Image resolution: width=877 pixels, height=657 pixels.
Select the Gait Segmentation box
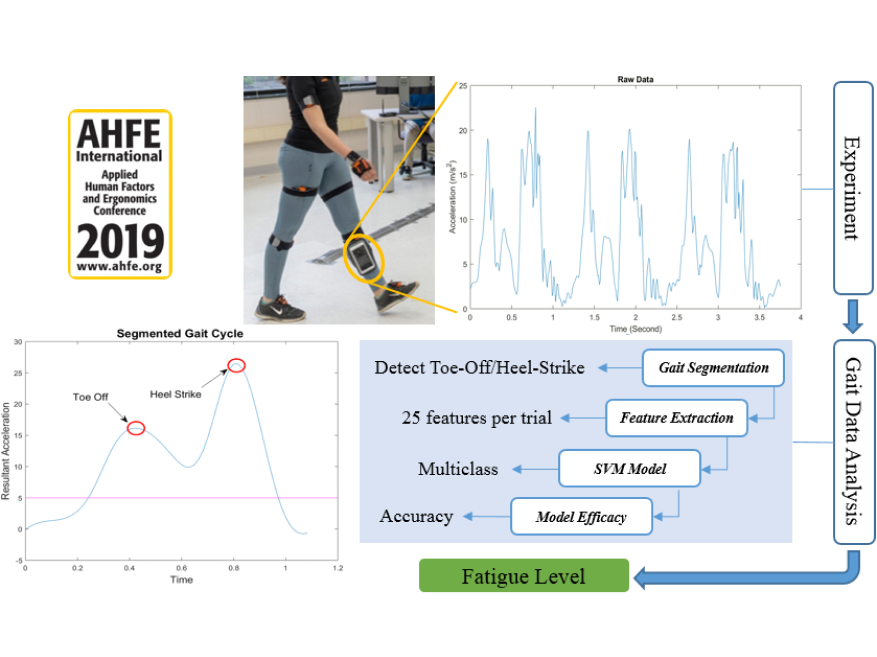tap(713, 368)
